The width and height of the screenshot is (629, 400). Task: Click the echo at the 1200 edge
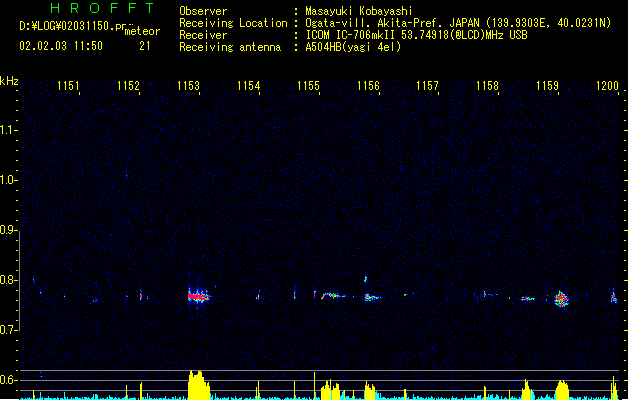614,297
